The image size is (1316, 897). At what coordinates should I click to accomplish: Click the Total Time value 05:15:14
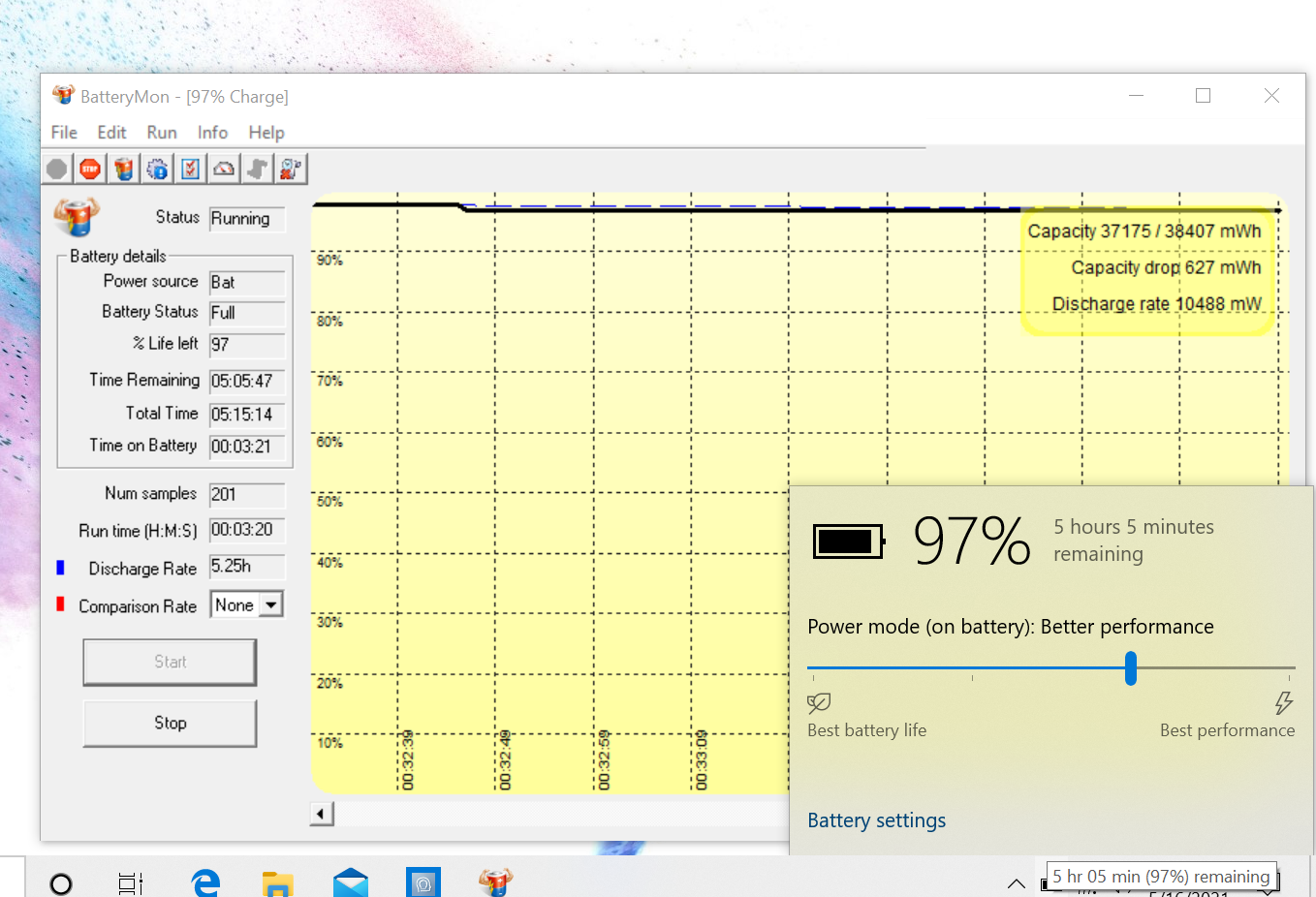pyautogui.click(x=247, y=415)
